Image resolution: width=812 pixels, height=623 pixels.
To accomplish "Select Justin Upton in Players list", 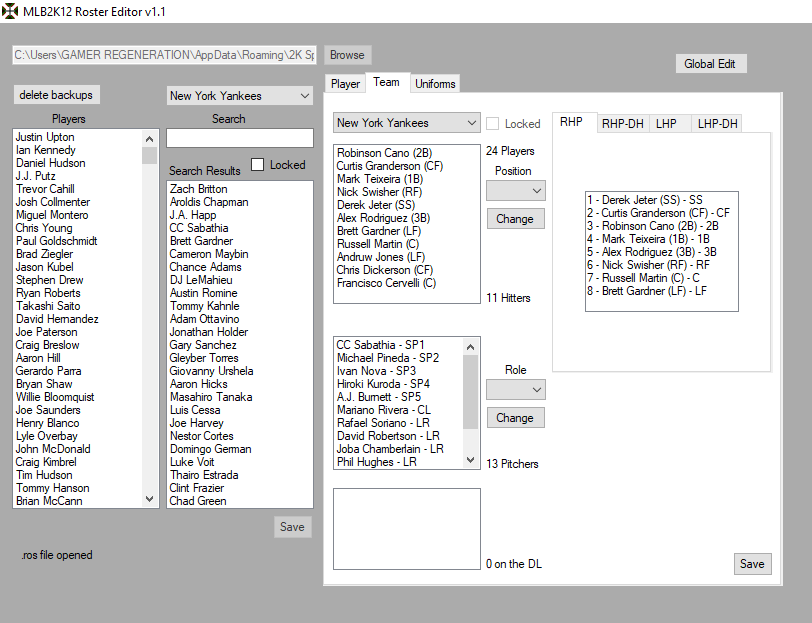I will pyautogui.click(x=45, y=137).
